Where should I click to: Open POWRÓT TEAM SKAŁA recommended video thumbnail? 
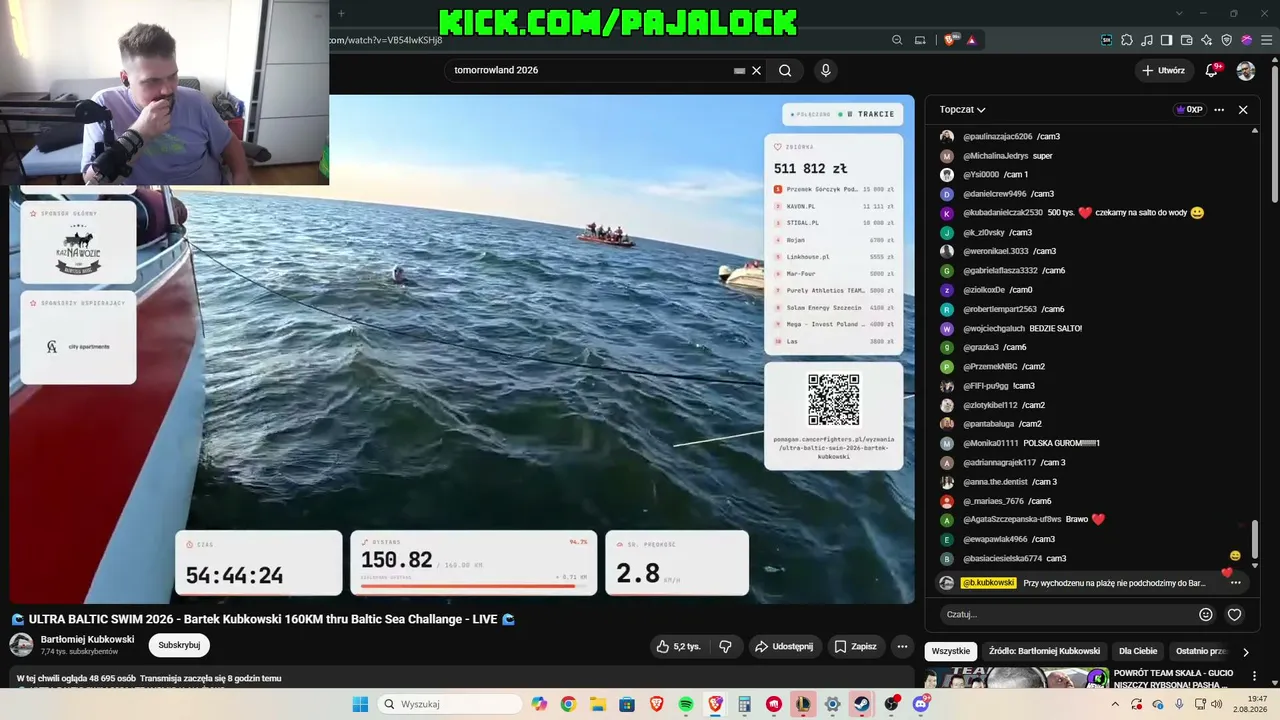pyautogui.click(x=1015, y=678)
